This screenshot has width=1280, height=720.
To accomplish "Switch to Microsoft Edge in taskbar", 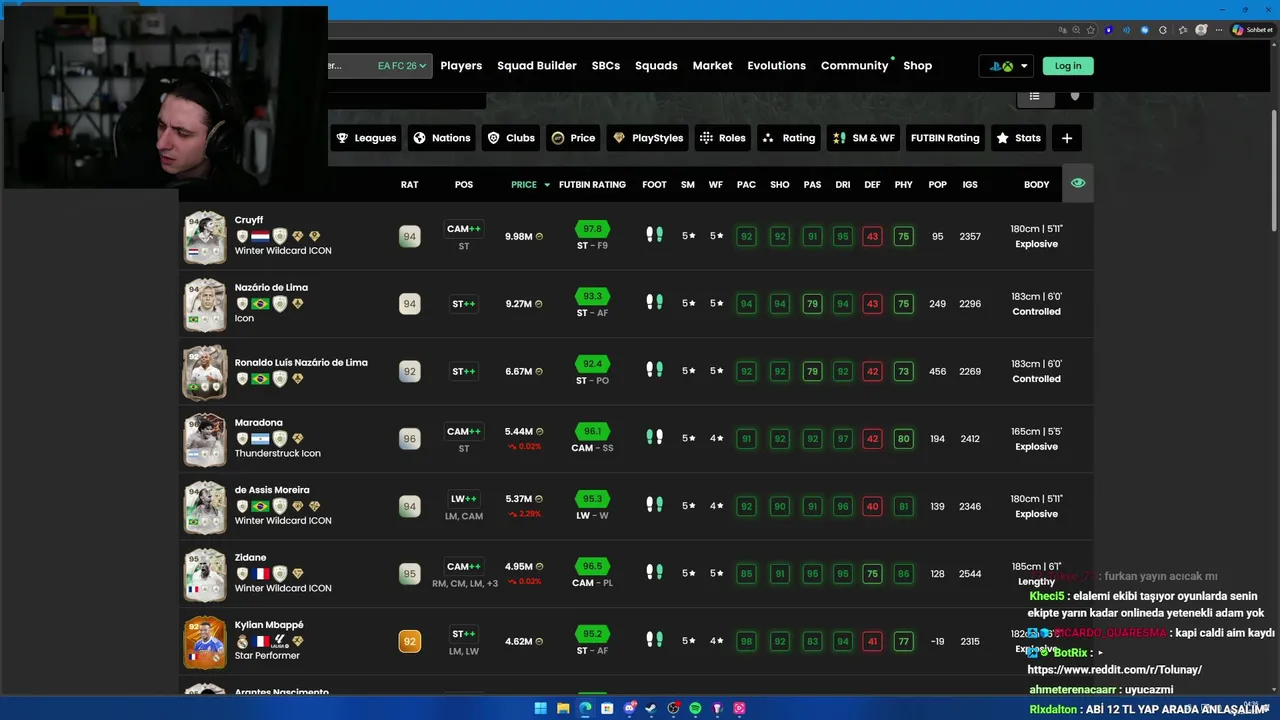I will [x=585, y=708].
